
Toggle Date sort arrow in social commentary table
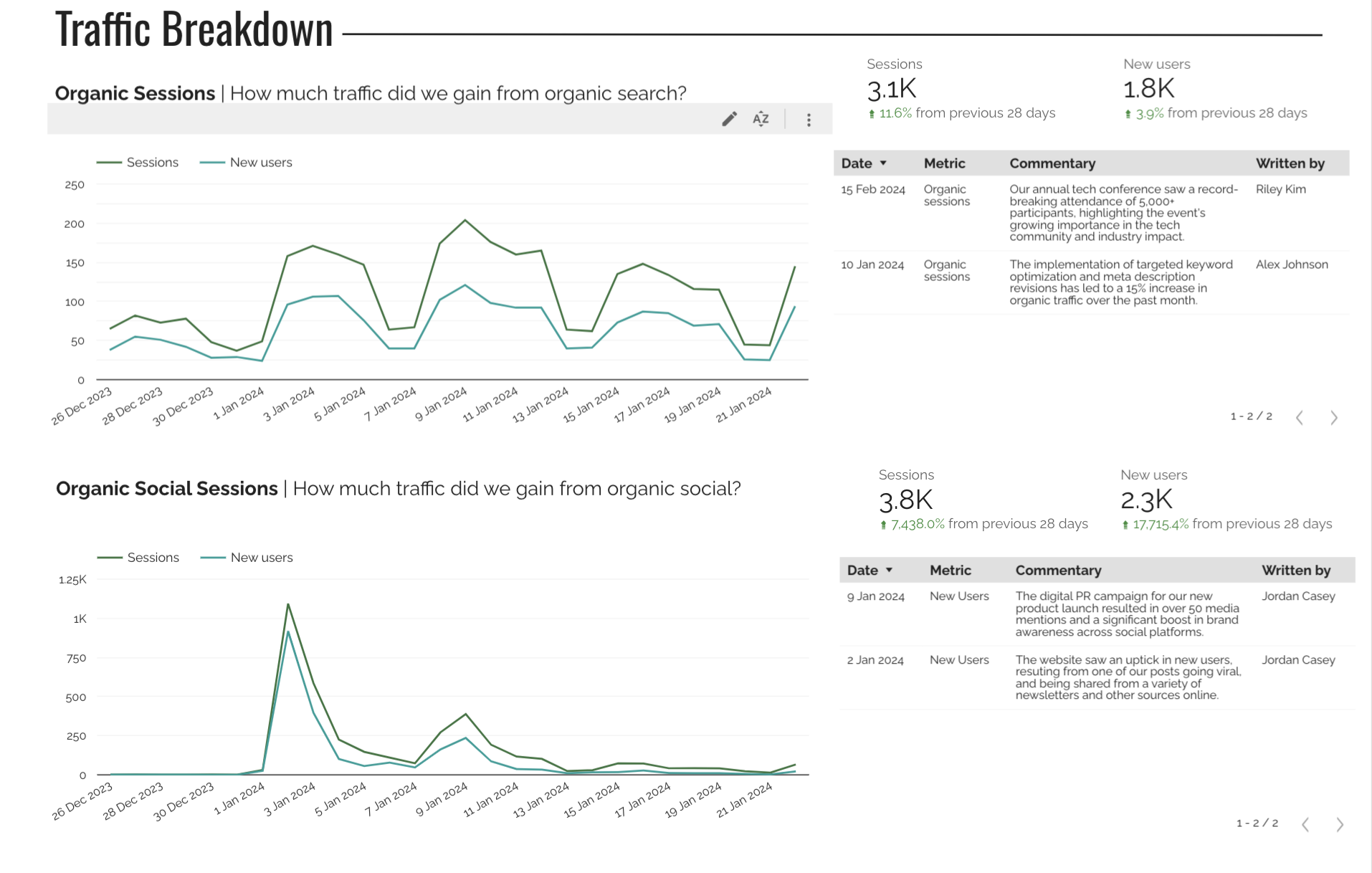click(x=889, y=571)
